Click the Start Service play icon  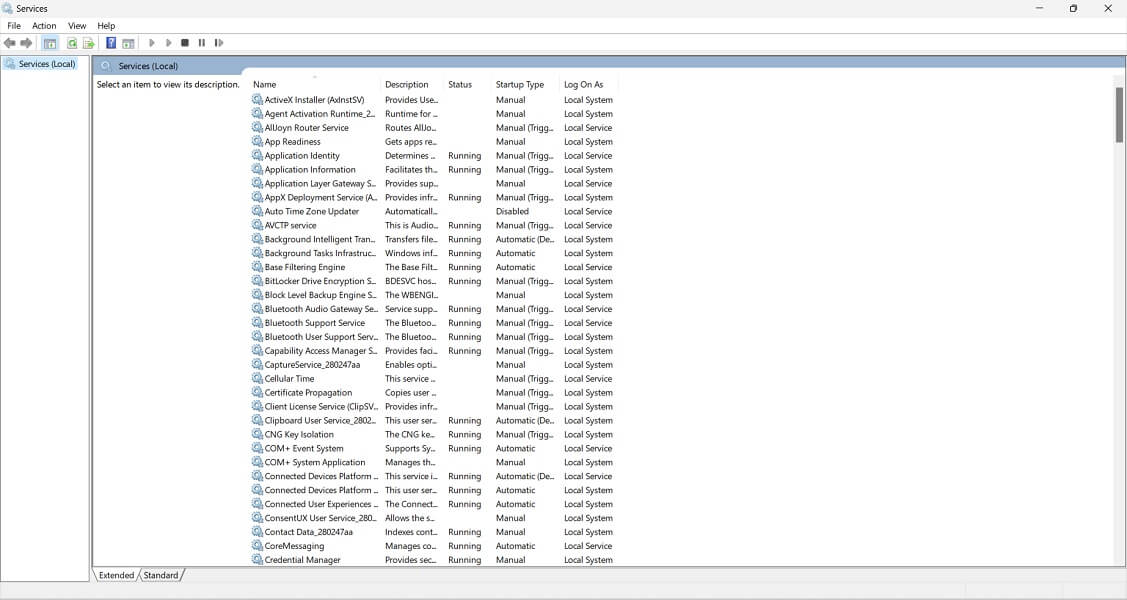point(151,43)
